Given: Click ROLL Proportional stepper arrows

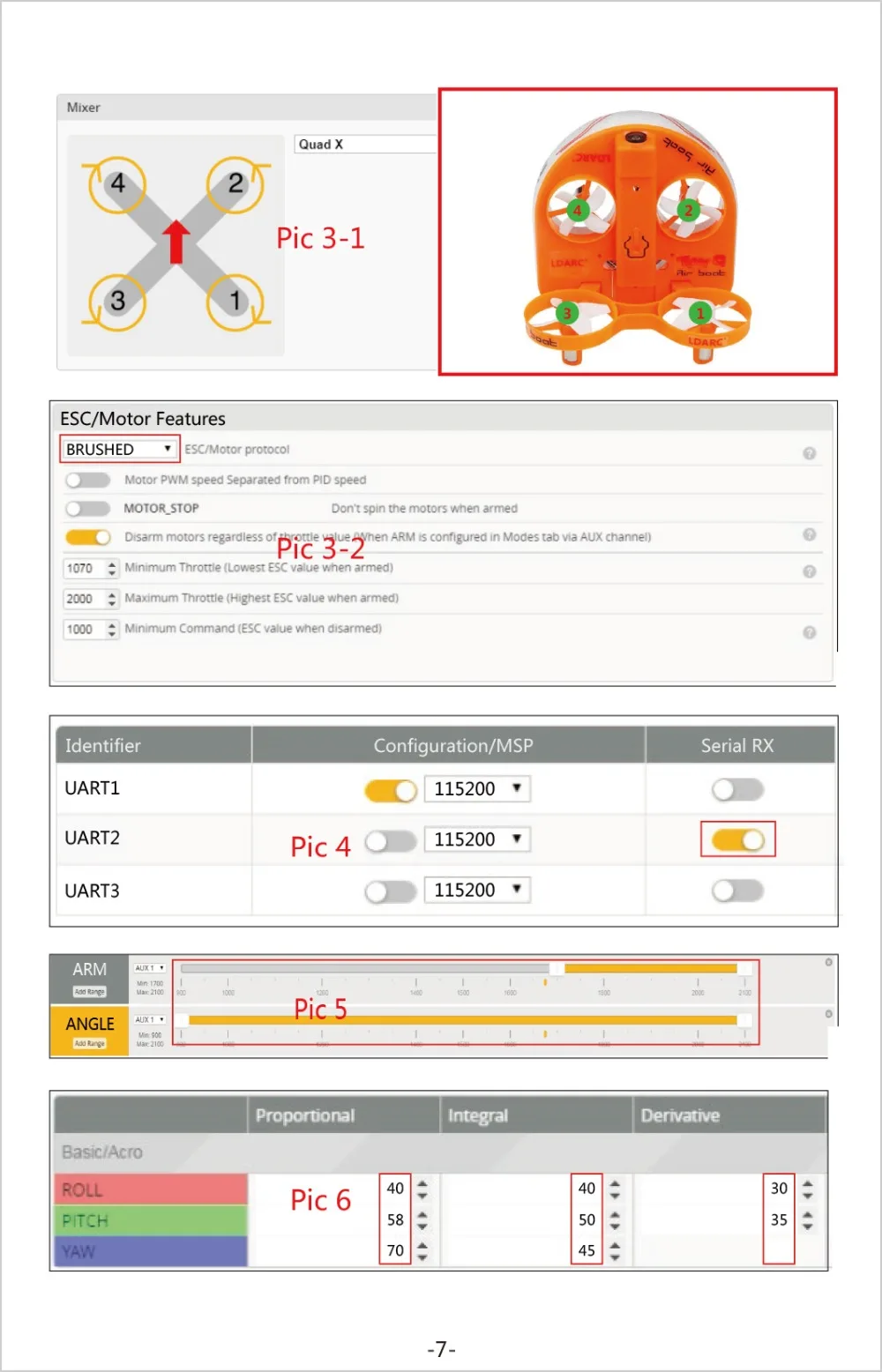Looking at the screenshot, I should tap(422, 1189).
